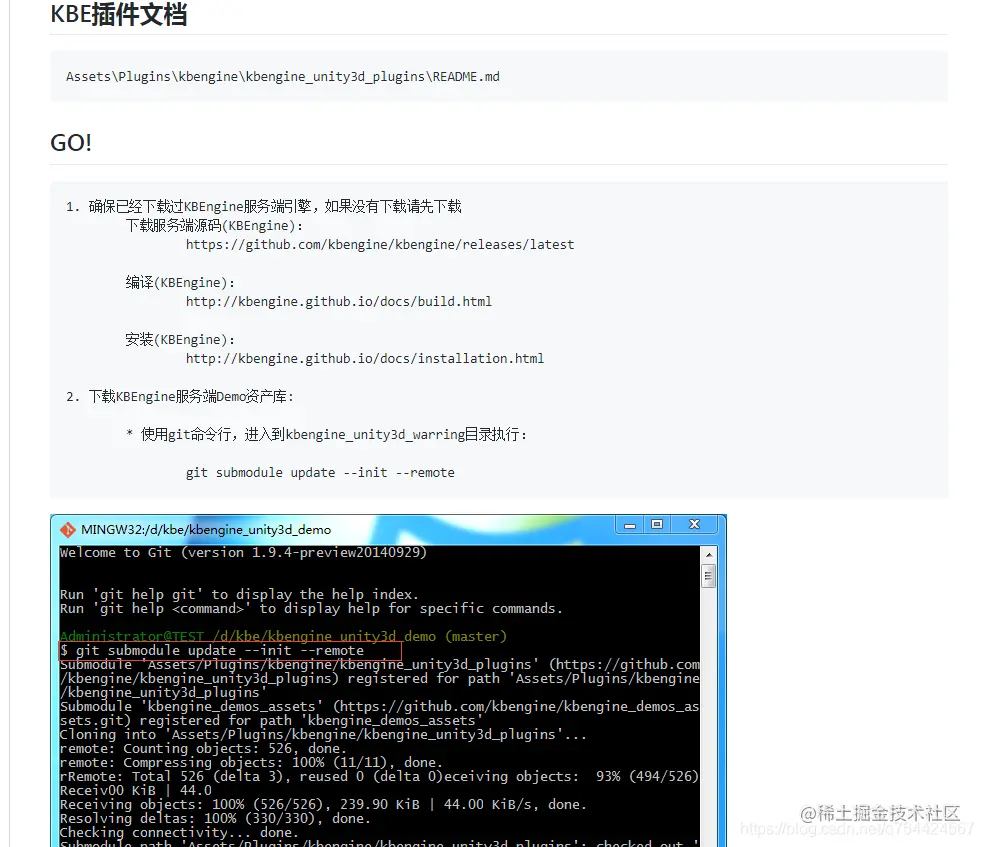Click the master branch label in the terminal
The height and width of the screenshot is (847, 984).
[x=475, y=636]
